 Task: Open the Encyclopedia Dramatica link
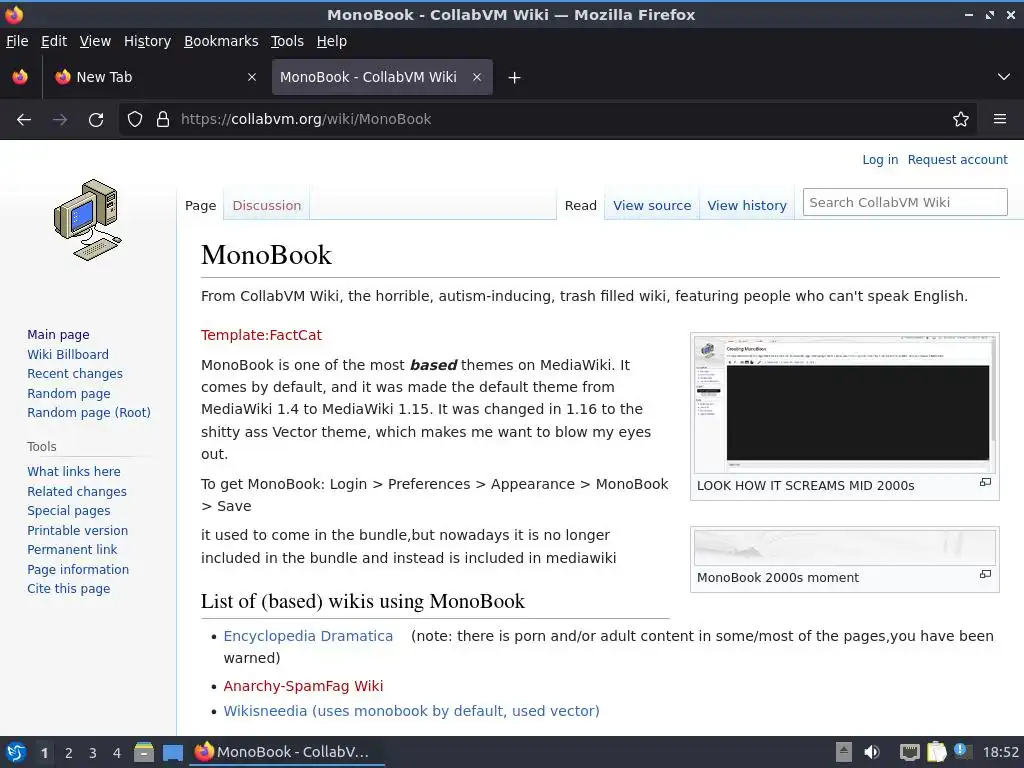[x=308, y=636]
